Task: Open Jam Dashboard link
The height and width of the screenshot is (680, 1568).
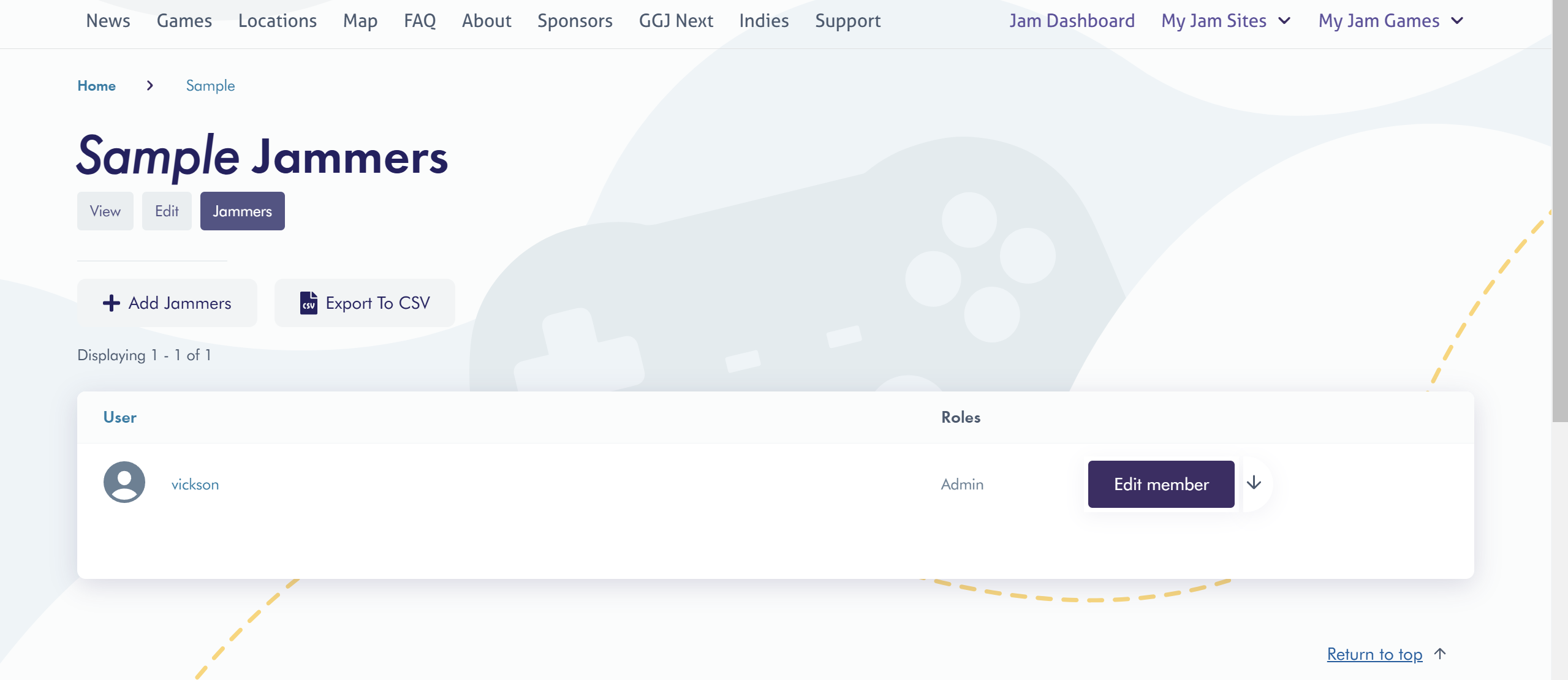Action: [x=1072, y=21]
